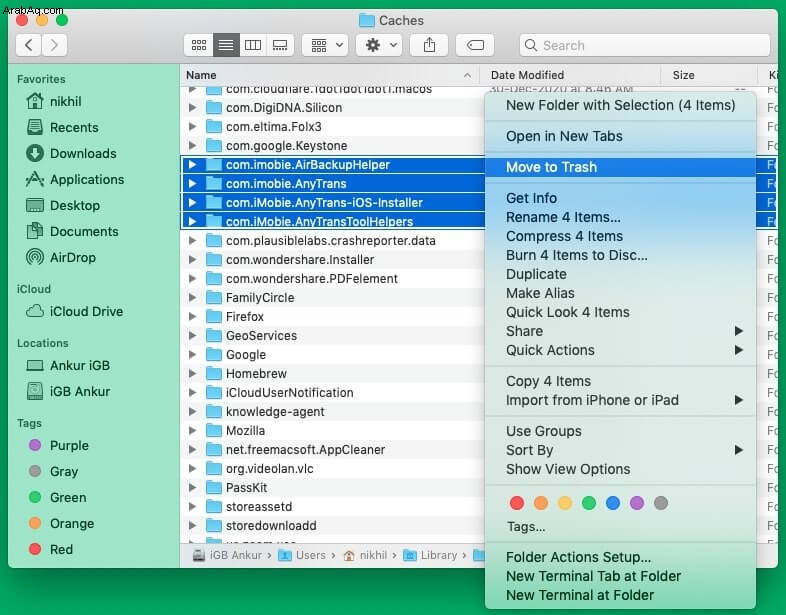Apply the green tag color swatch
Viewport: 786px width, 615px height.
[589, 503]
